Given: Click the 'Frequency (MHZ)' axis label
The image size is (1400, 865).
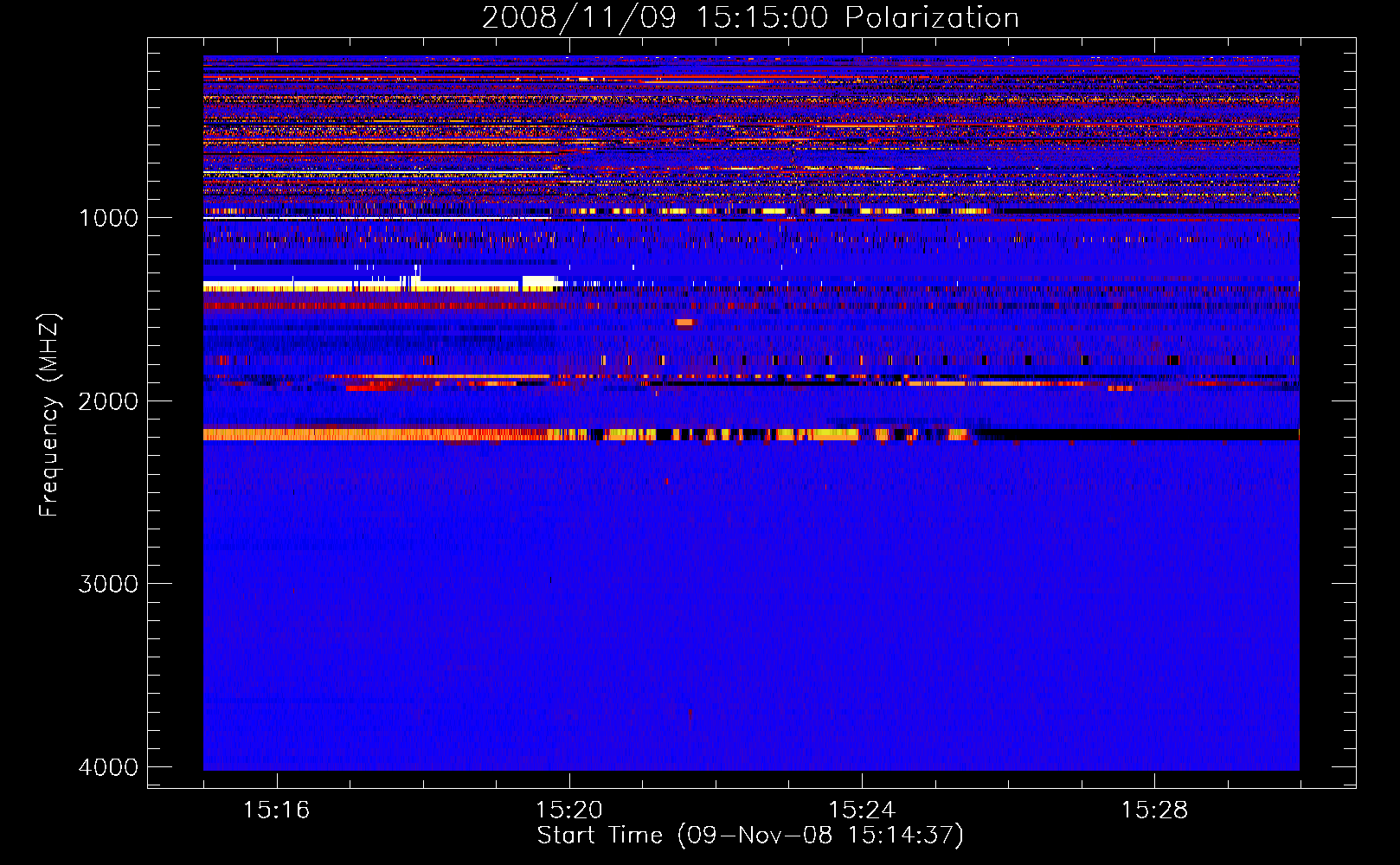Looking at the screenshot, I should [x=49, y=415].
